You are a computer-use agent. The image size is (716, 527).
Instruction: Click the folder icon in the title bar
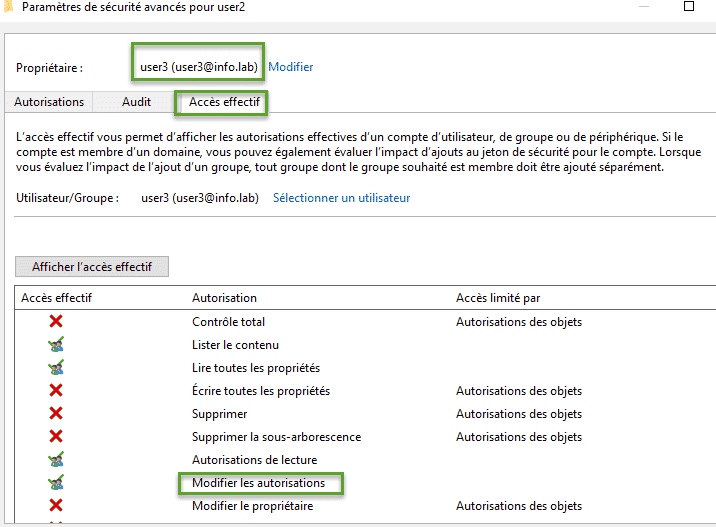tap(7, 6)
